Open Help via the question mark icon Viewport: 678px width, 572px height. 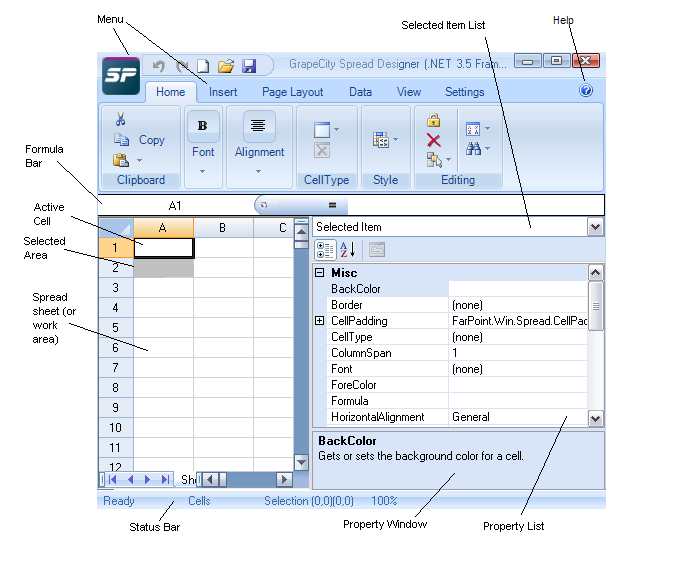pyautogui.click(x=586, y=90)
